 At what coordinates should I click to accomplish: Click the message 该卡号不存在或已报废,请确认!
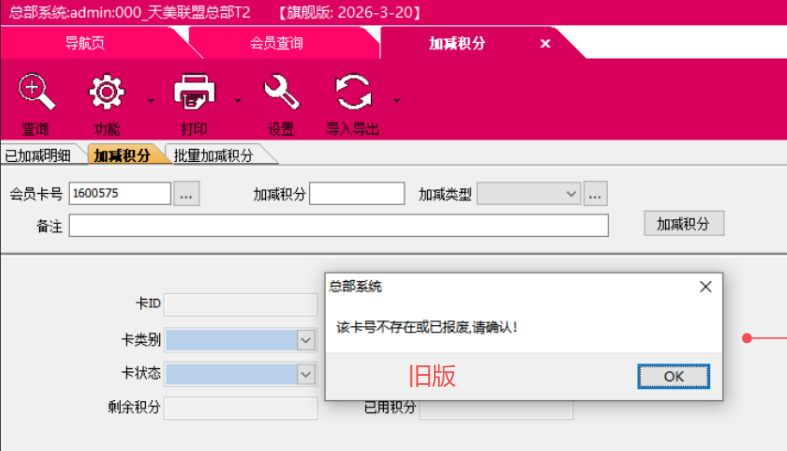pyautogui.click(x=427, y=328)
